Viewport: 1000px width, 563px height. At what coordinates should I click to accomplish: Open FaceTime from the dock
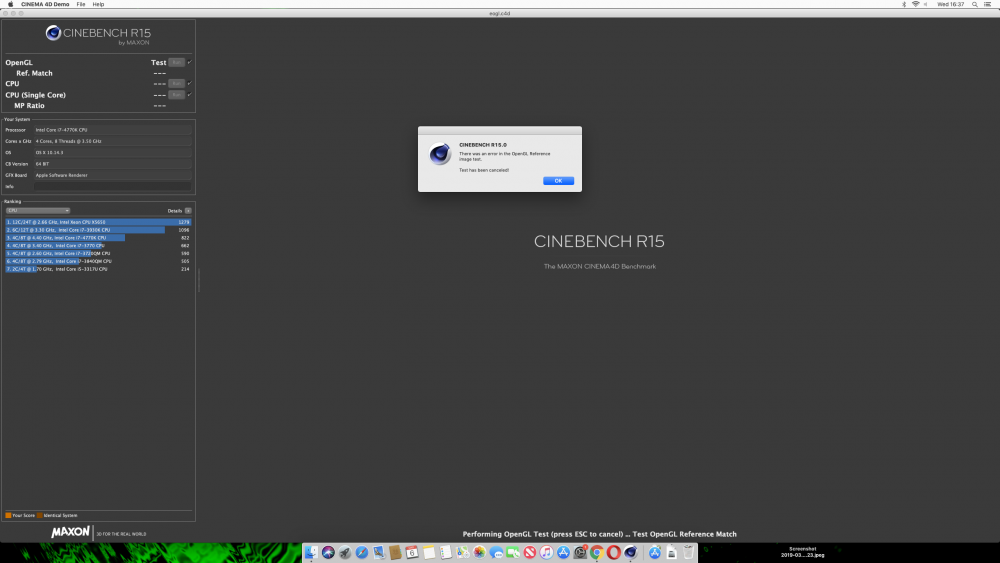(513, 552)
